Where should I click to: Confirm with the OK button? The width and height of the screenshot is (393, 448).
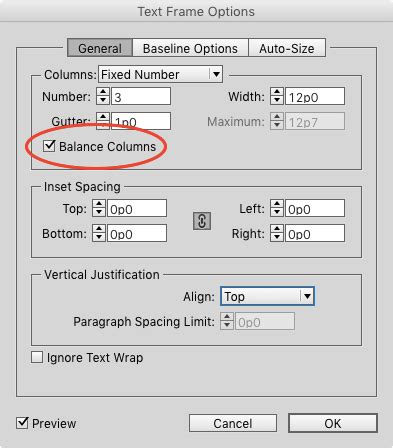coord(333,423)
